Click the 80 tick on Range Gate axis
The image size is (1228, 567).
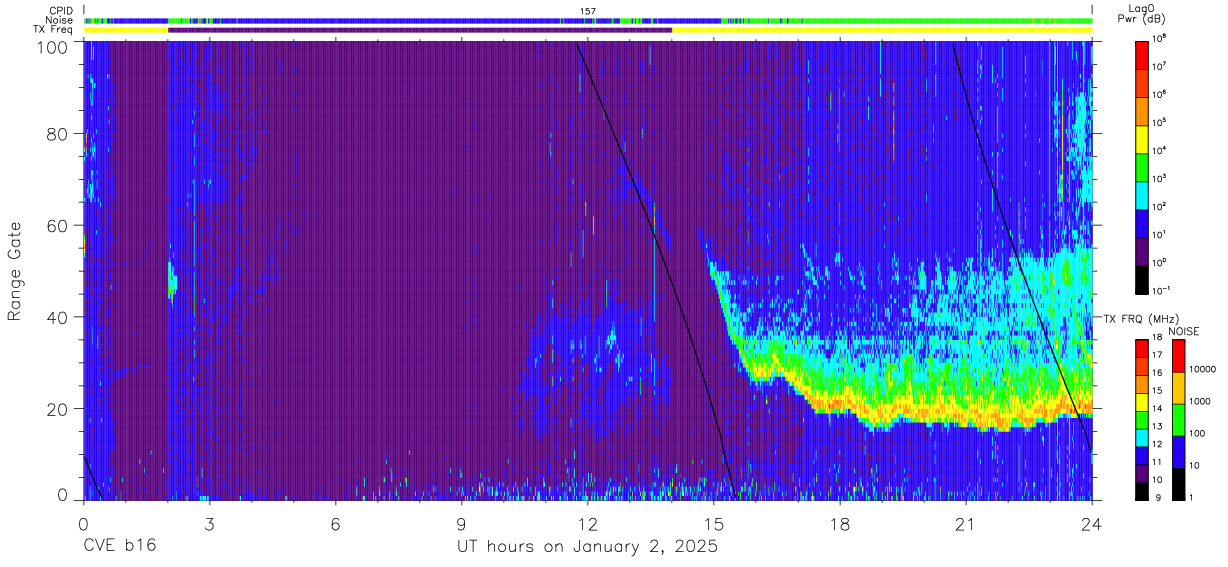[58, 133]
